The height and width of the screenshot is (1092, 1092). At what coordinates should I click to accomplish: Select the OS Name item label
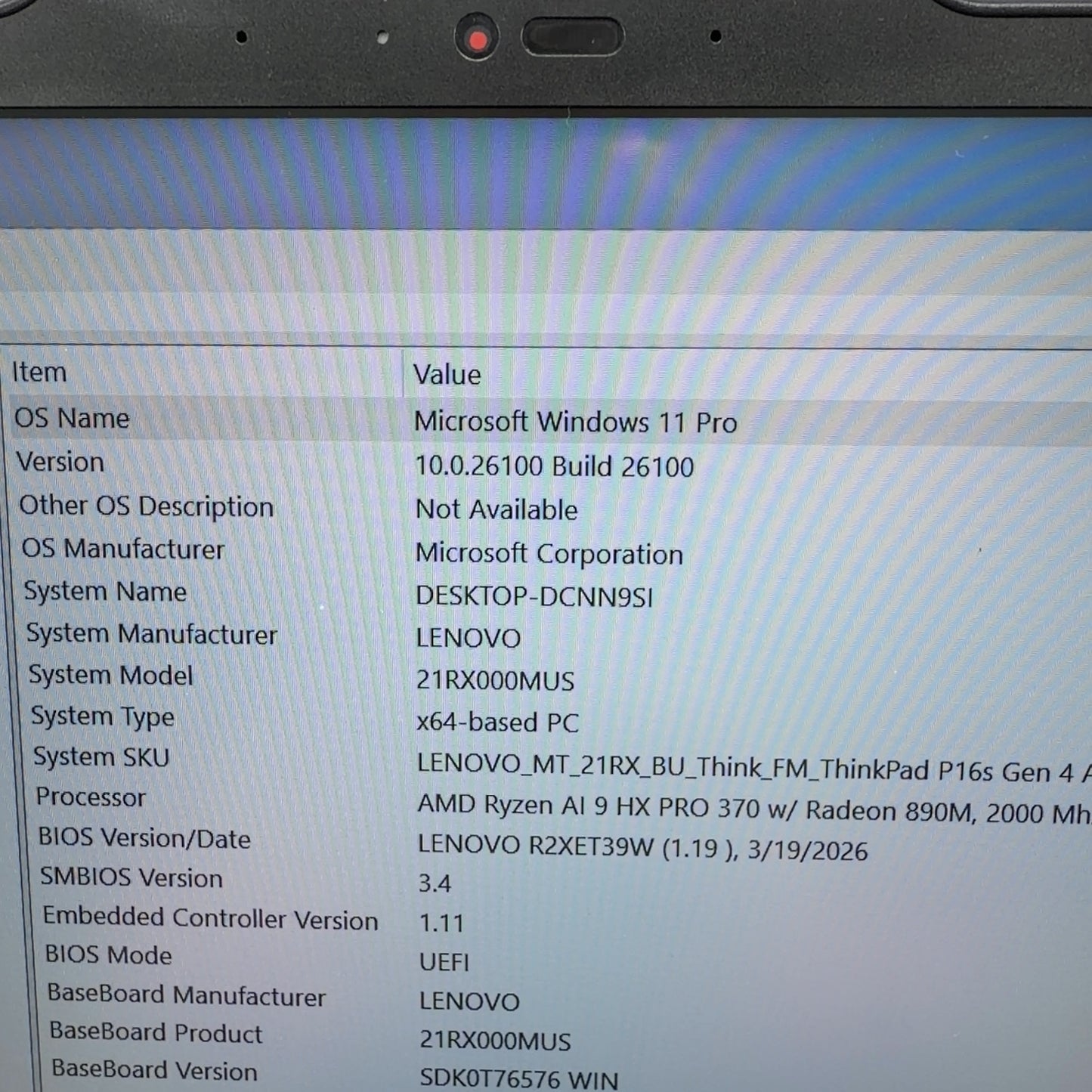click(72, 418)
